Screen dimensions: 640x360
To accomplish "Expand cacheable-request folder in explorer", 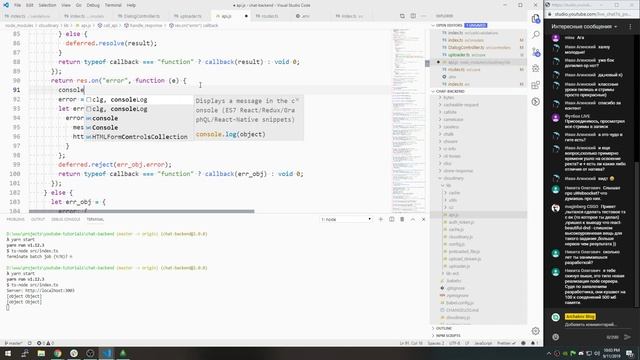I will point(460,105).
